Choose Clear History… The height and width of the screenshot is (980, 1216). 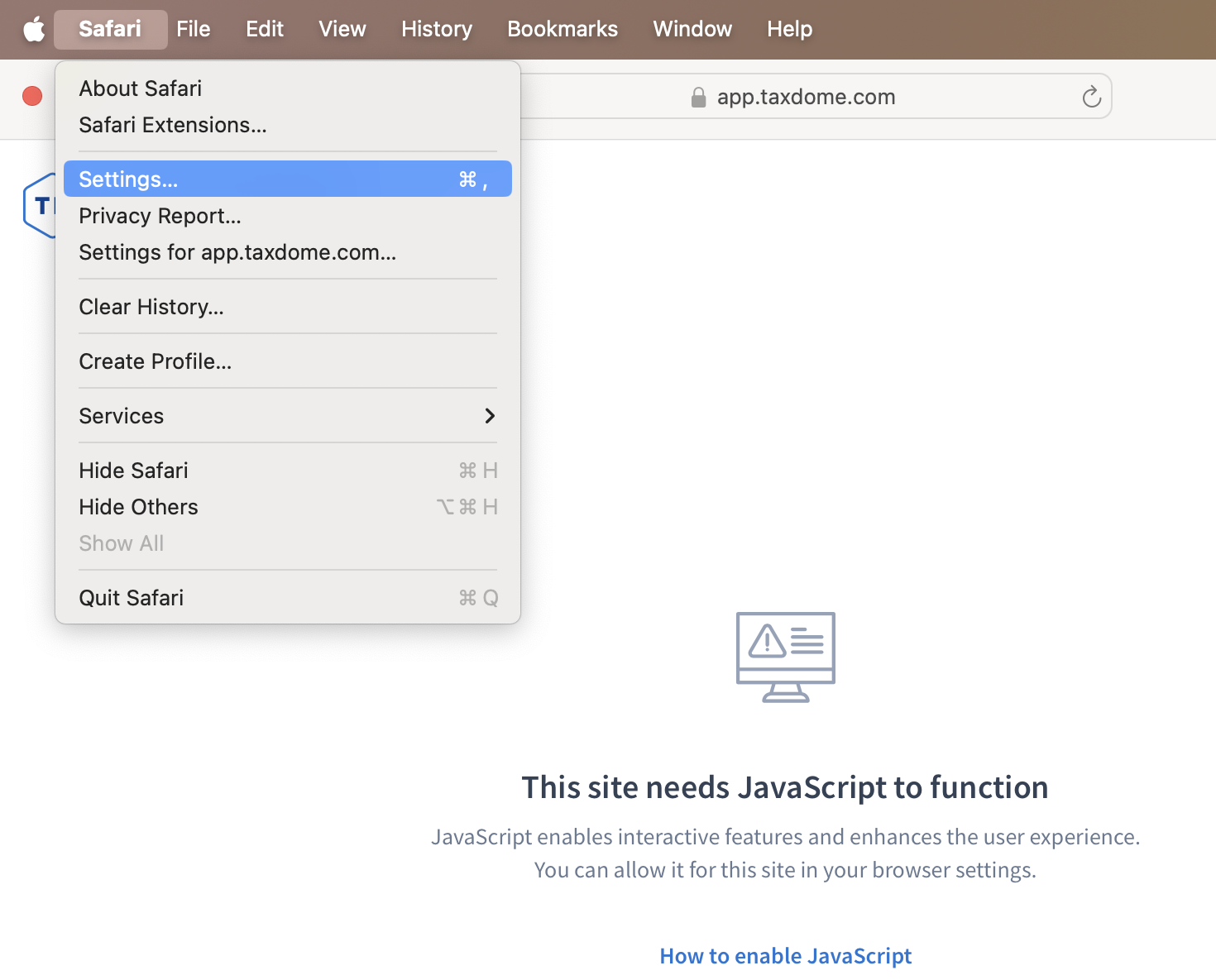(151, 307)
